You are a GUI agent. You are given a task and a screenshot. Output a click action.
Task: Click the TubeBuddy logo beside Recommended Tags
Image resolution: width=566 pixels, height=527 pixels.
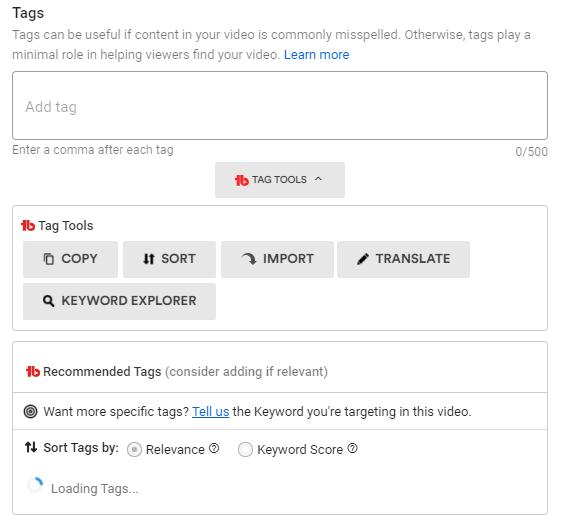[x=32, y=371]
